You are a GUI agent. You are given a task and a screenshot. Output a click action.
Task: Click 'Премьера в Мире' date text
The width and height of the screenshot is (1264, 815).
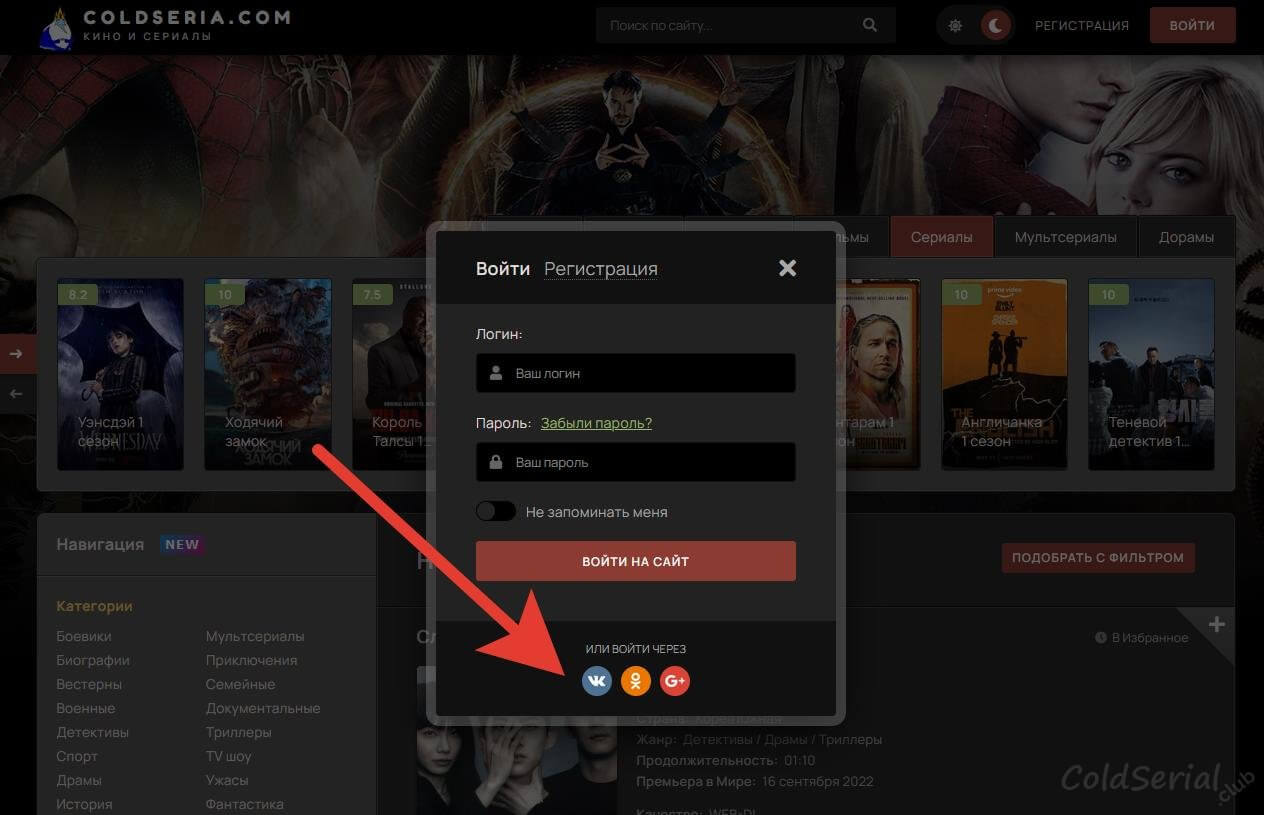click(x=755, y=781)
